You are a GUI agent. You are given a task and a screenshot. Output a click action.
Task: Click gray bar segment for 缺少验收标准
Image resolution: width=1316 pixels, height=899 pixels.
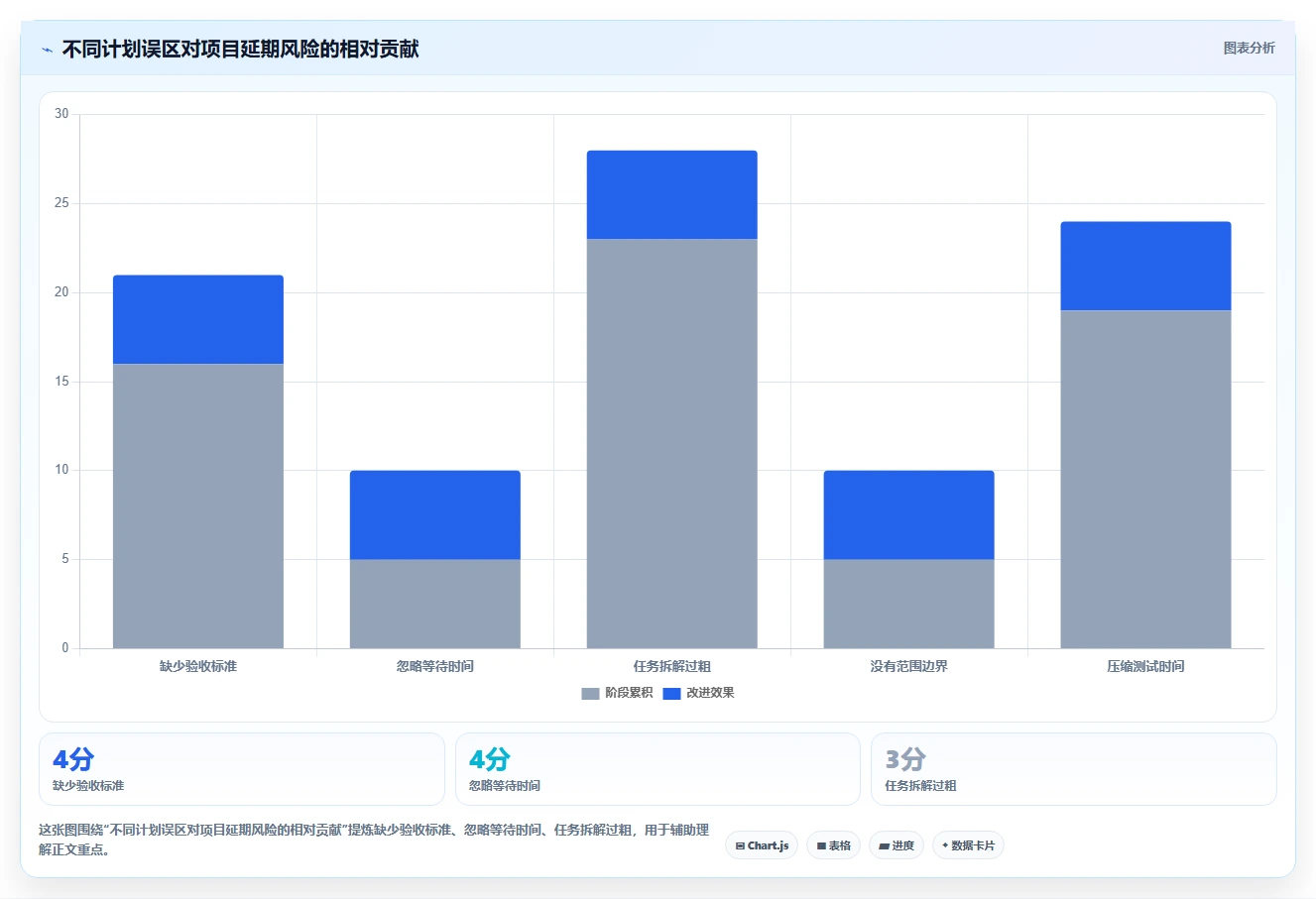coord(198,506)
